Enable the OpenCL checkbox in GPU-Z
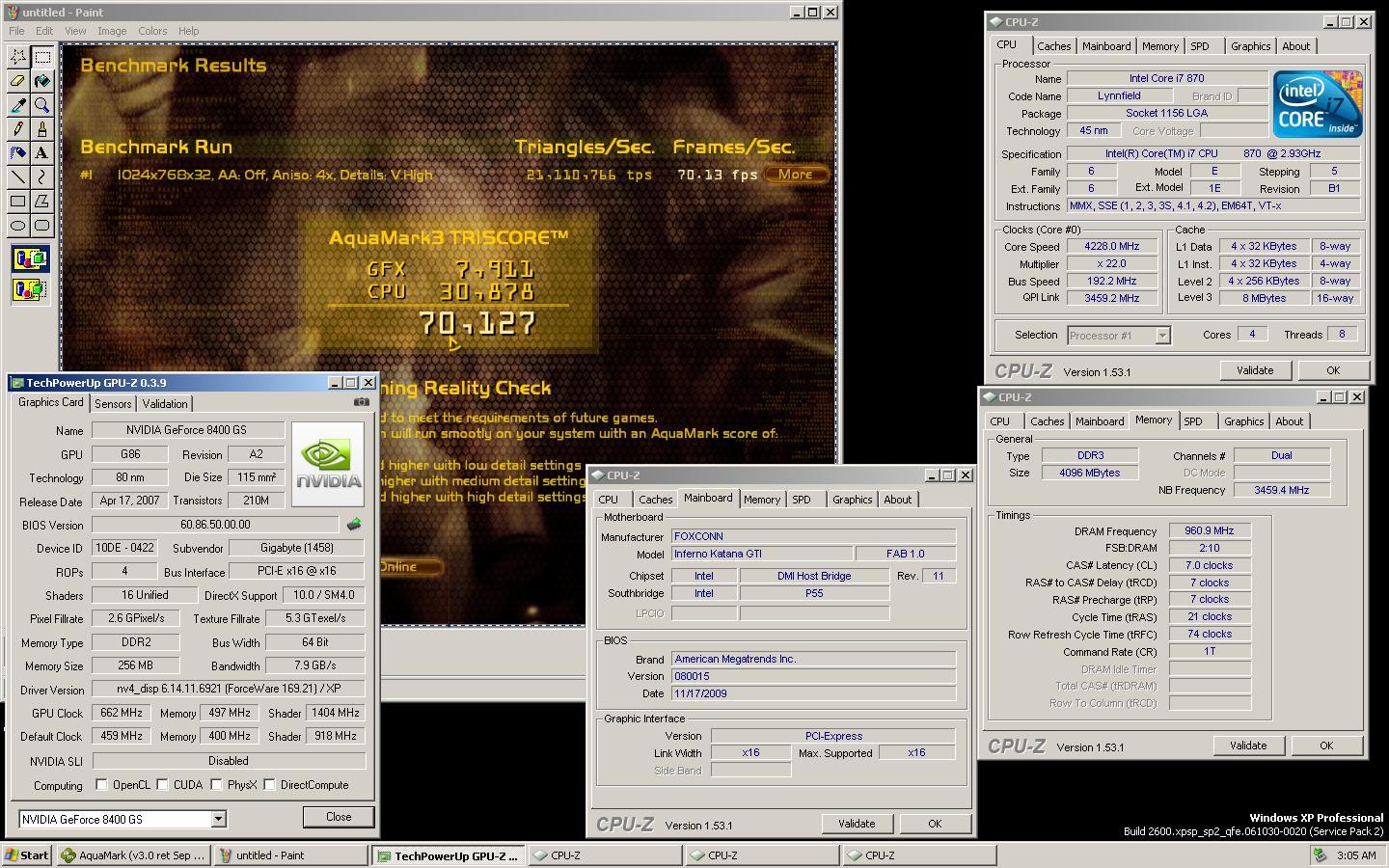The image size is (1389, 868). click(x=101, y=785)
